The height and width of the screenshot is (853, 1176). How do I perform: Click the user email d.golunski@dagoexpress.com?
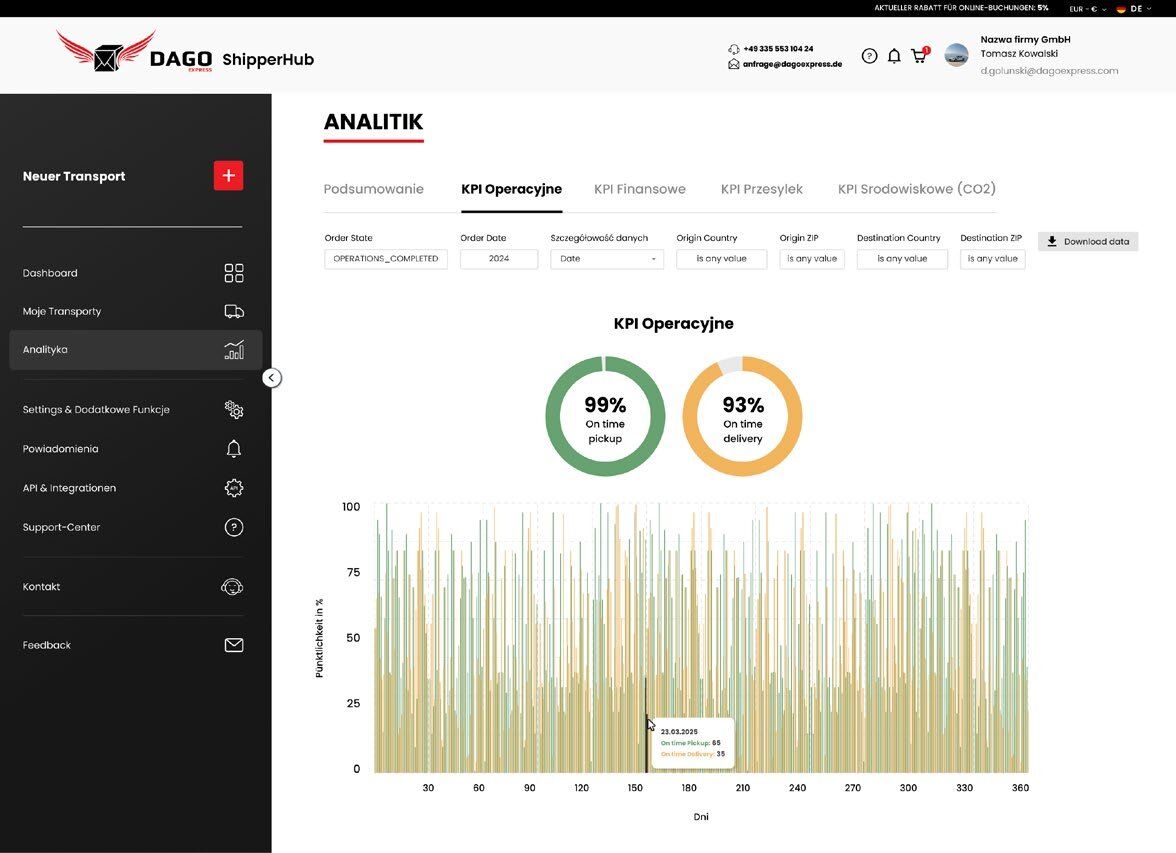1049,71
